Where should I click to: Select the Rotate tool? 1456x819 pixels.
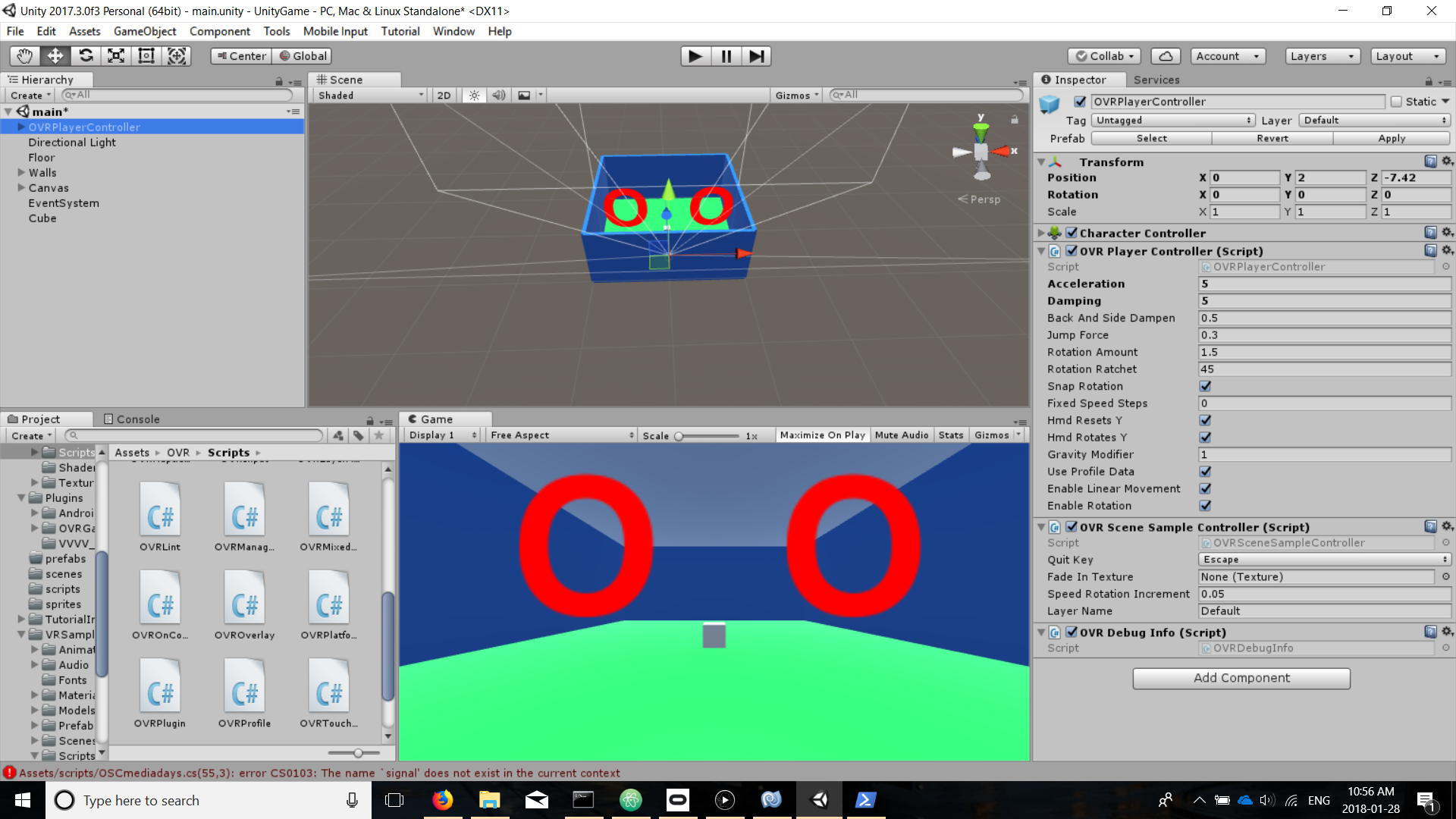[x=86, y=56]
